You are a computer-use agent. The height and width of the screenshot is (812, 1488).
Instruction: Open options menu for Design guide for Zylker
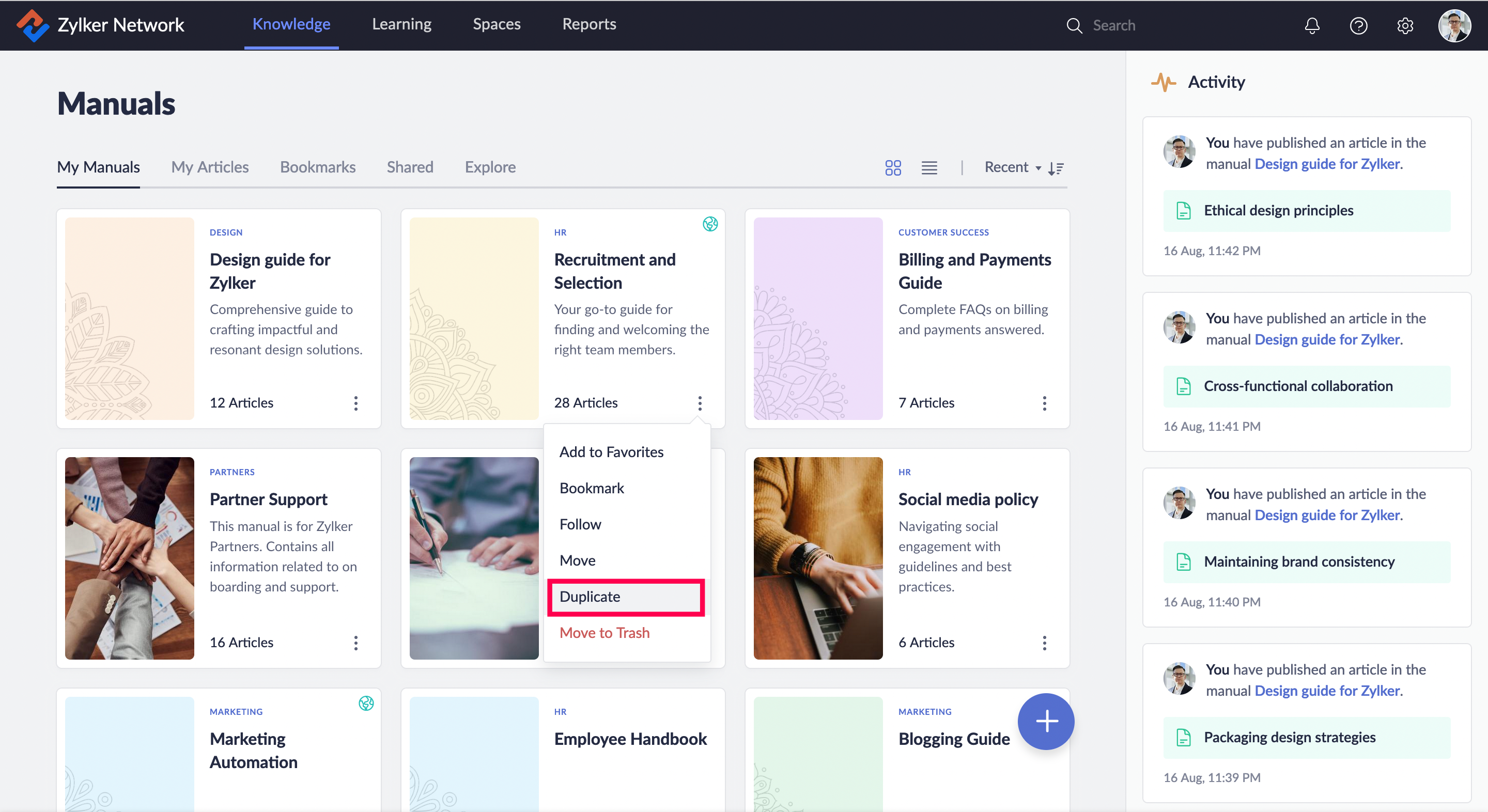(x=356, y=403)
